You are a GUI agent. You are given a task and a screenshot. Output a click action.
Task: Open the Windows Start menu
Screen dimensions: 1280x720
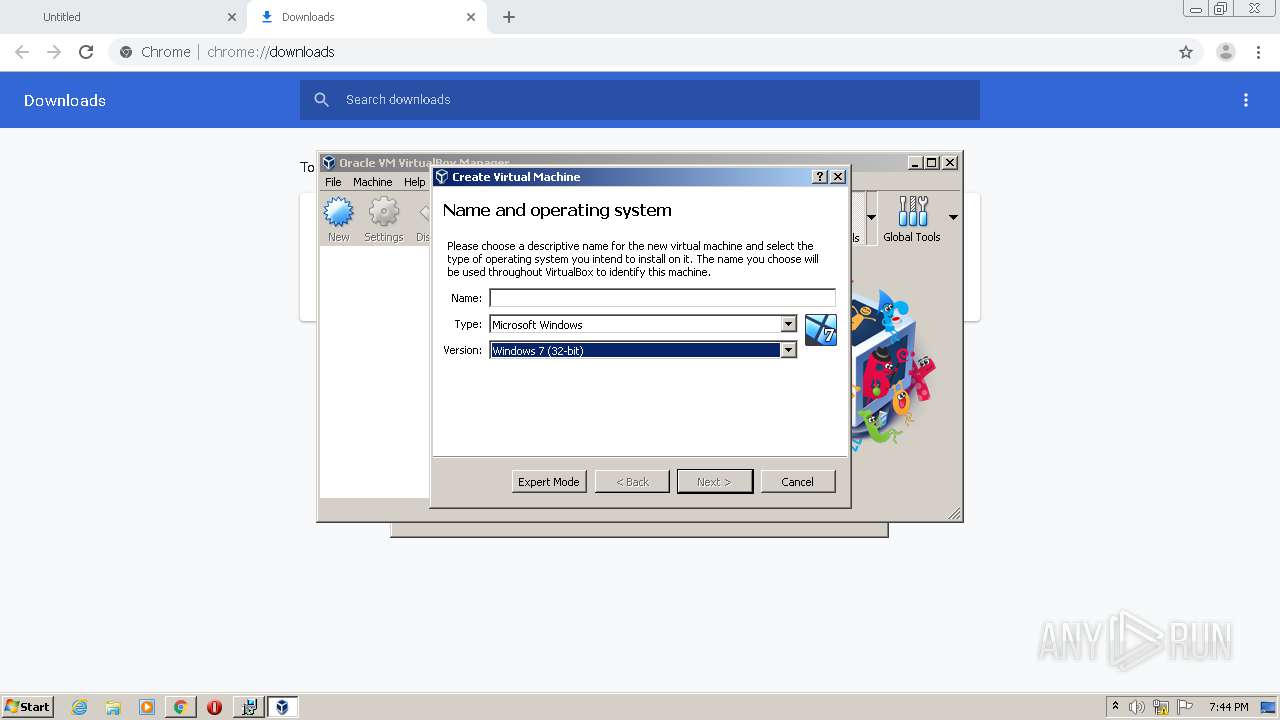tap(28, 706)
